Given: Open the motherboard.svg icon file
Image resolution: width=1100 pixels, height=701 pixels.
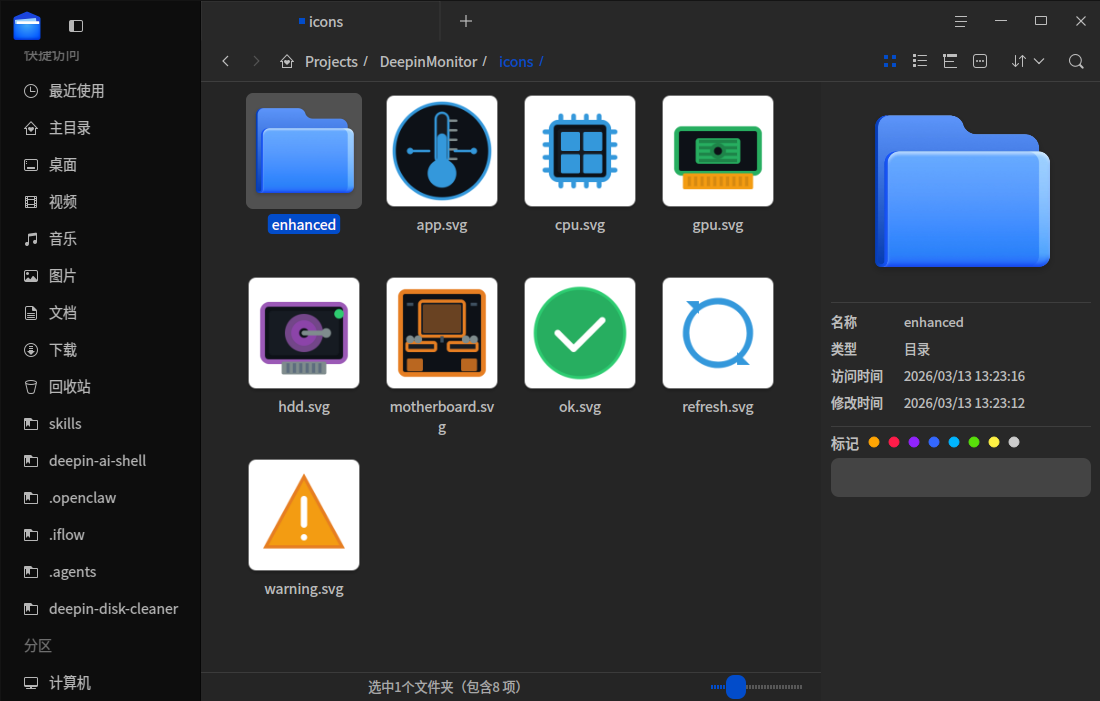Looking at the screenshot, I should [441, 333].
